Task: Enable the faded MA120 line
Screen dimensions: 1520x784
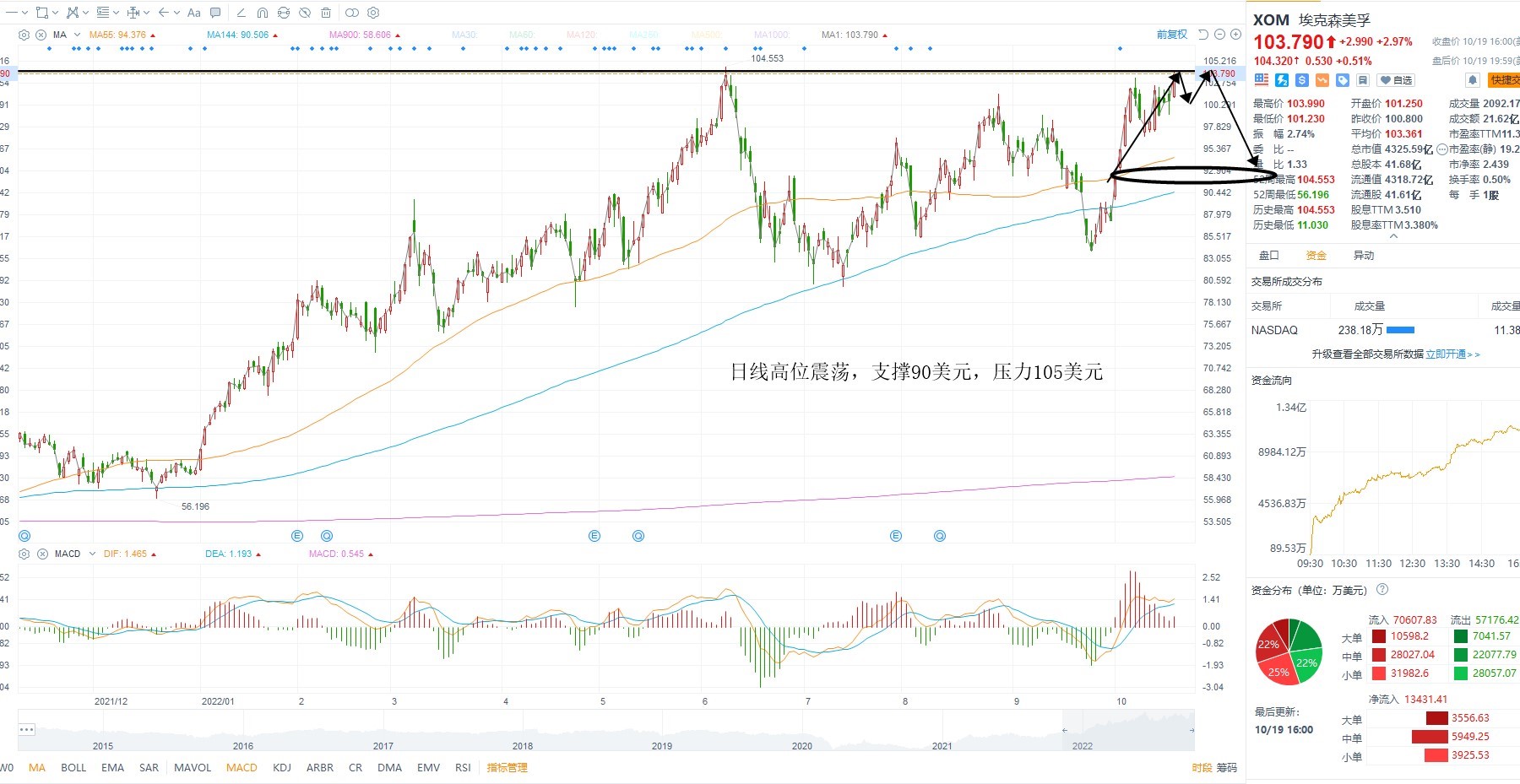Action: 581,35
